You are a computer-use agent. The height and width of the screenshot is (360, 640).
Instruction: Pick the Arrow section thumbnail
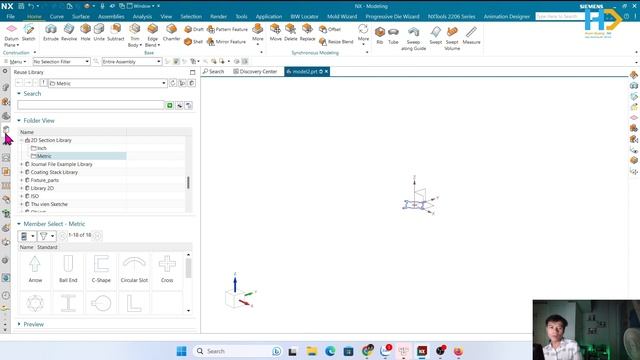35,269
